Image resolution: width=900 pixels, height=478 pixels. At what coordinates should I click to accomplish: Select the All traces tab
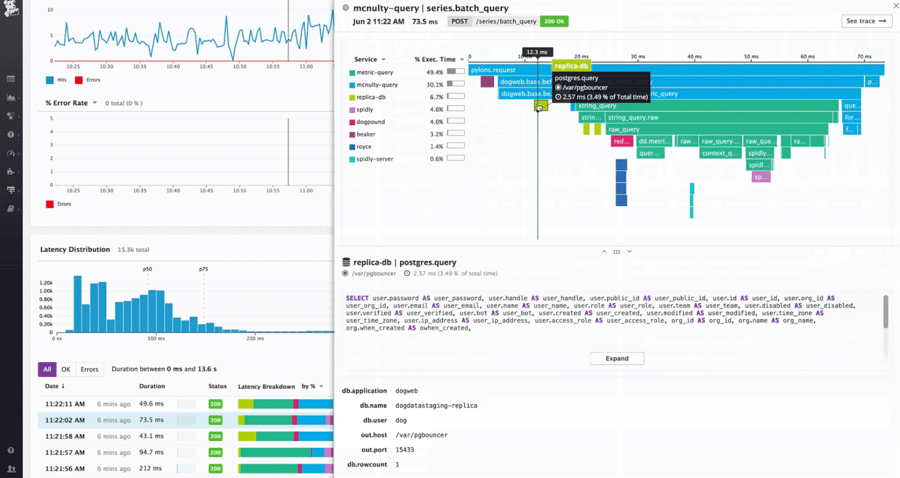pos(47,370)
